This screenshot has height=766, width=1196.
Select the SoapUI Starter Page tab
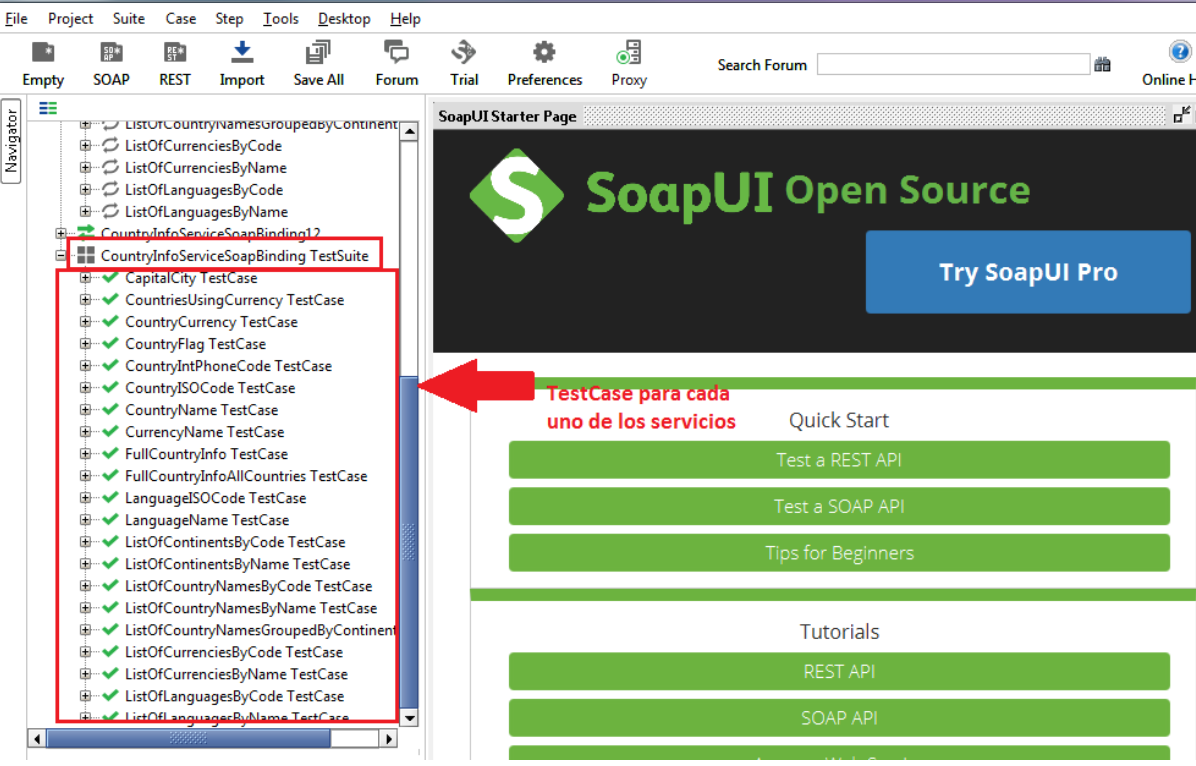(507, 116)
